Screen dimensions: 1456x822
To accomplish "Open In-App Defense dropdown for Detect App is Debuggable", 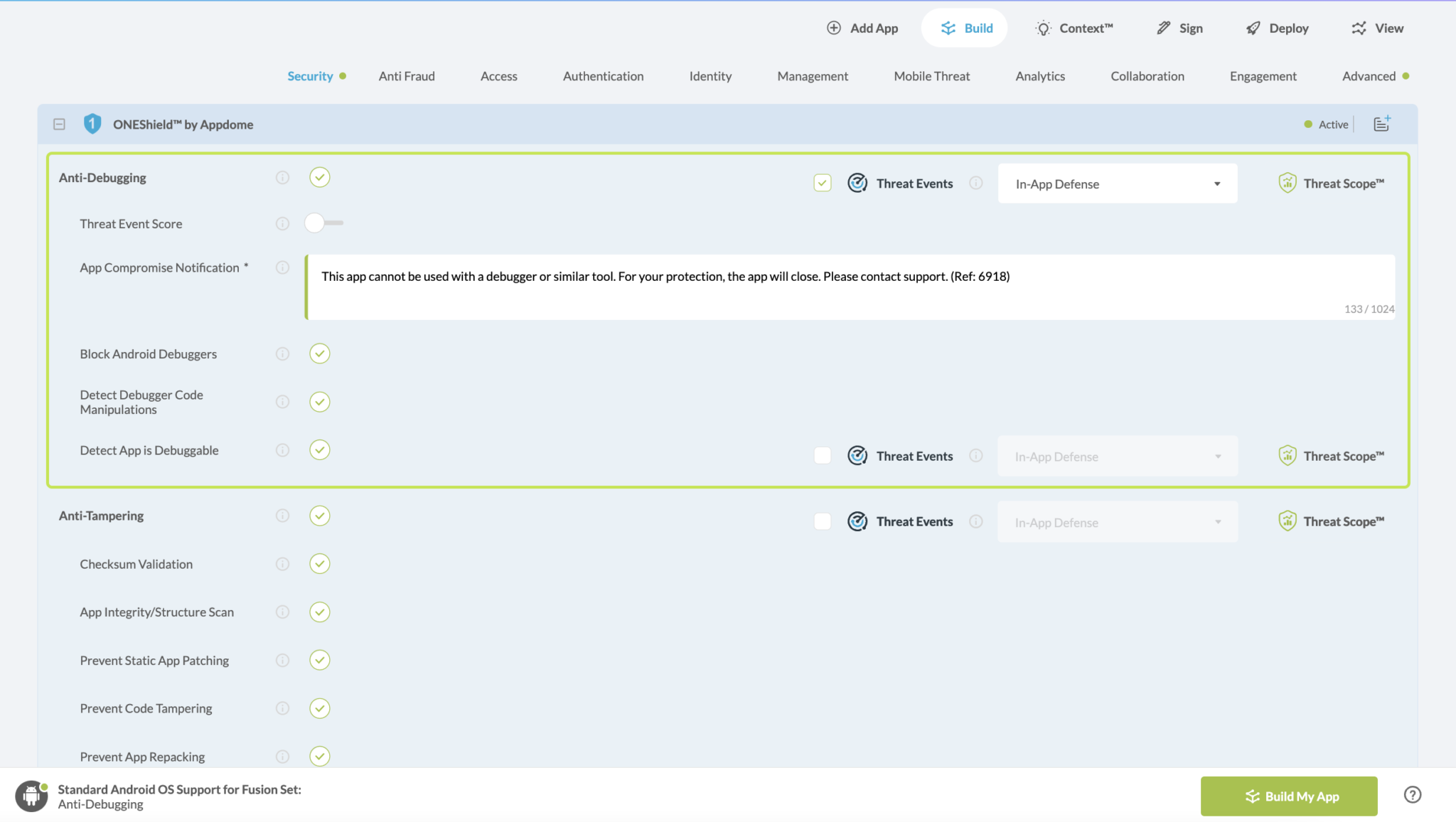I will coord(1117,457).
